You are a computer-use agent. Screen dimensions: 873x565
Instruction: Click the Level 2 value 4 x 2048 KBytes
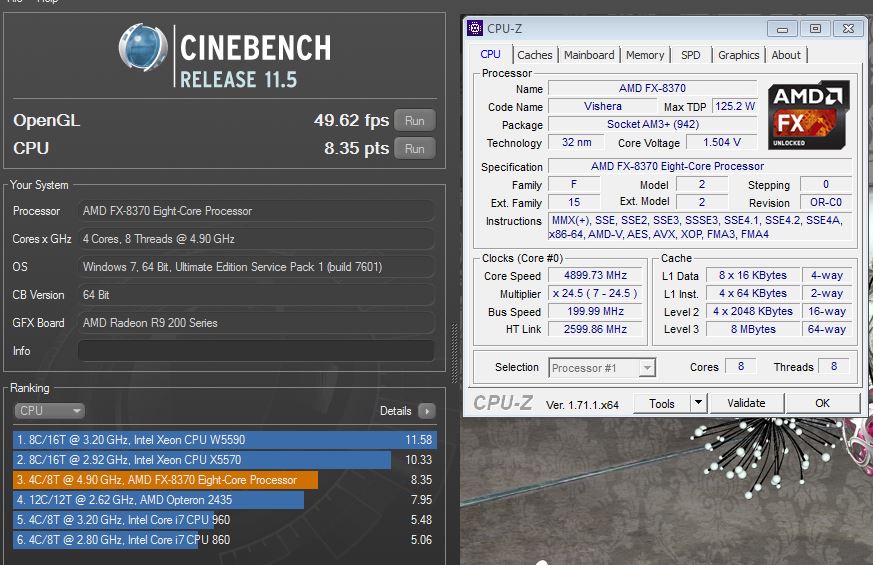[753, 311]
